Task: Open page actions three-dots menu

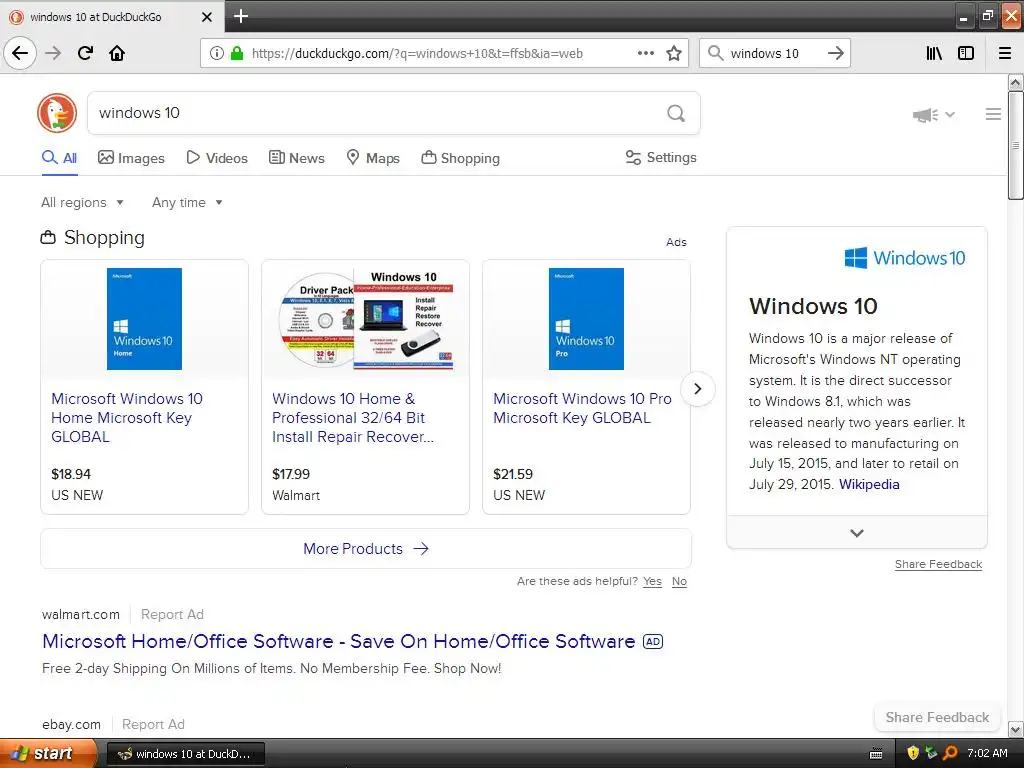Action: [646, 53]
